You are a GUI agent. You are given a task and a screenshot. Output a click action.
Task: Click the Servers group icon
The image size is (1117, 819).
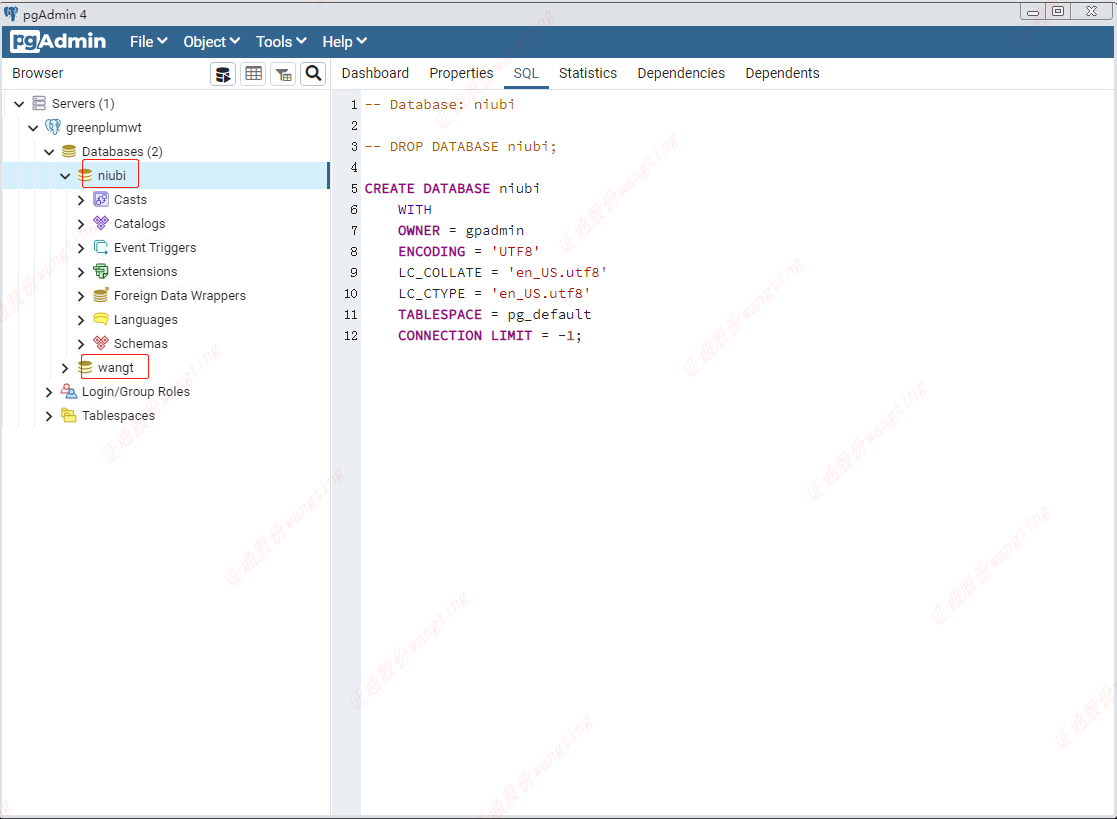pos(39,103)
